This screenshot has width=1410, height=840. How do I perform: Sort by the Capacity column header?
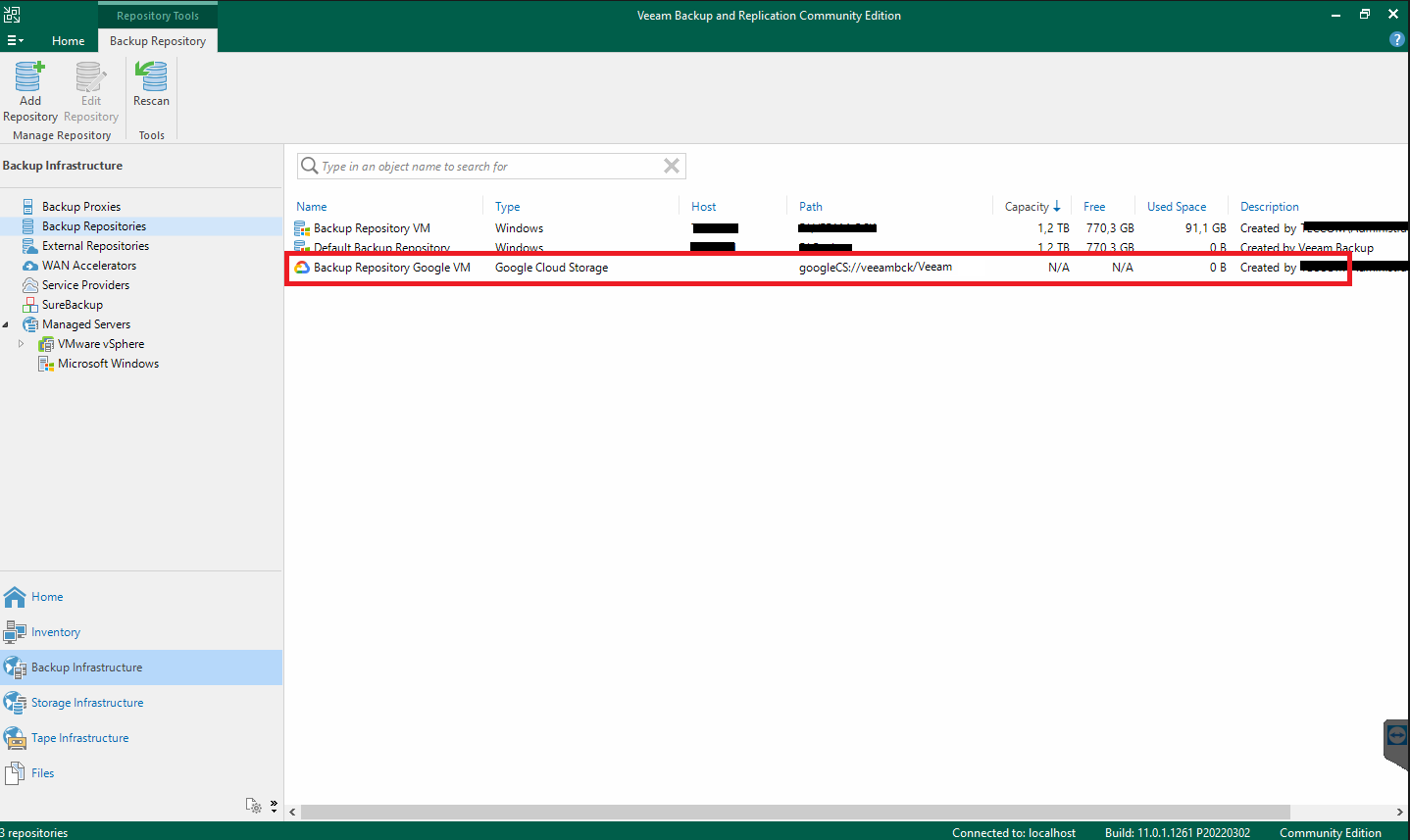tap(1032, 207)
